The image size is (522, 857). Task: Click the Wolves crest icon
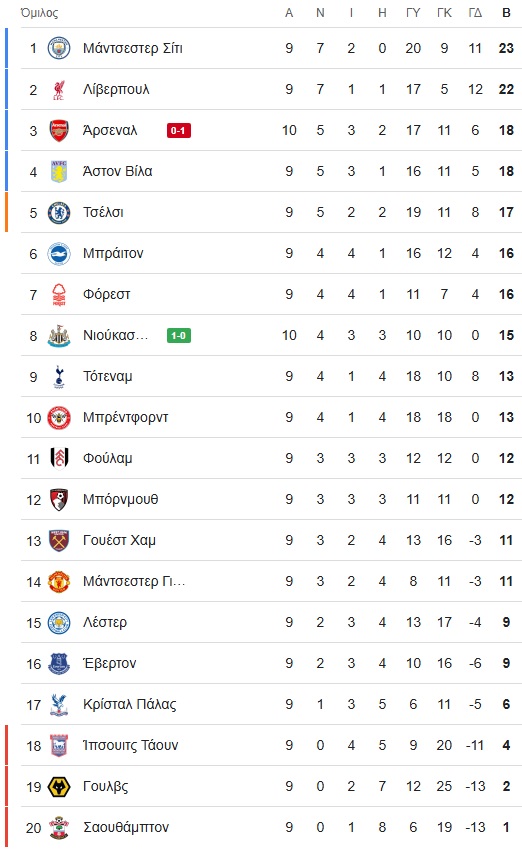point(59,786)
